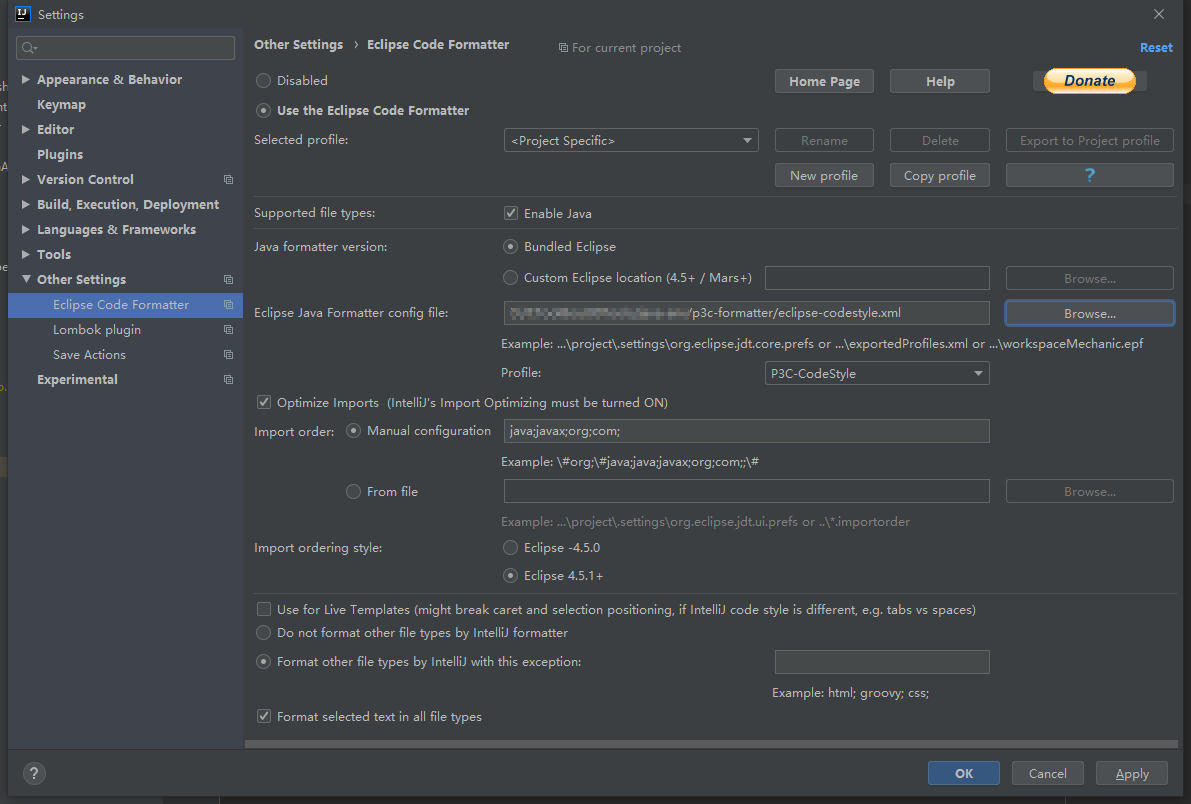Browse for Eclipse formatter config file
The width and height of the screenshot is (1191, 804).
tap(1089, 313)
